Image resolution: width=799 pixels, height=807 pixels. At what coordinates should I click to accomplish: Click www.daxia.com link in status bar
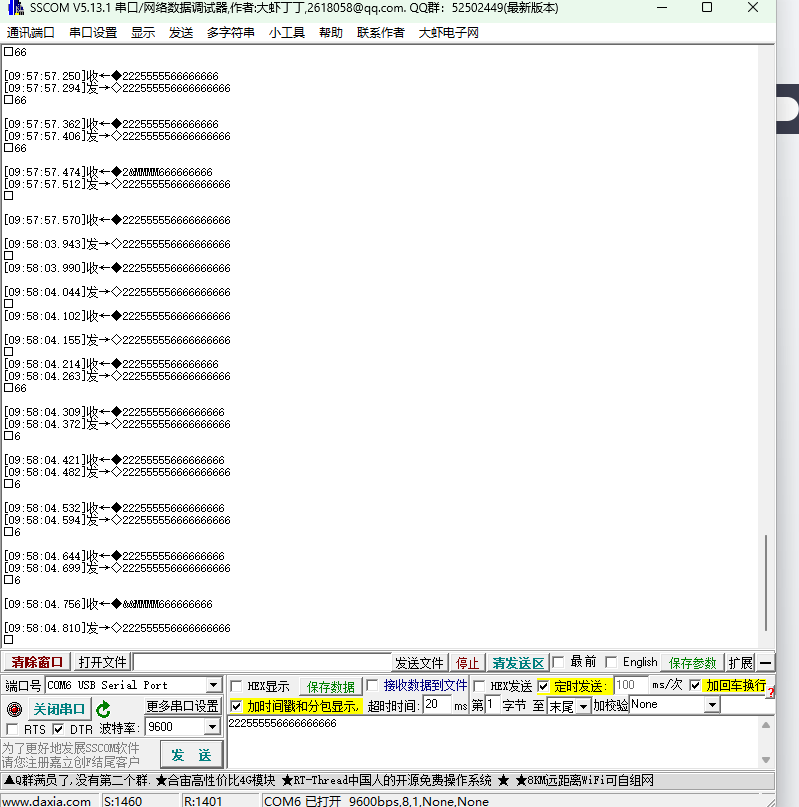click(x=46, y=801)
